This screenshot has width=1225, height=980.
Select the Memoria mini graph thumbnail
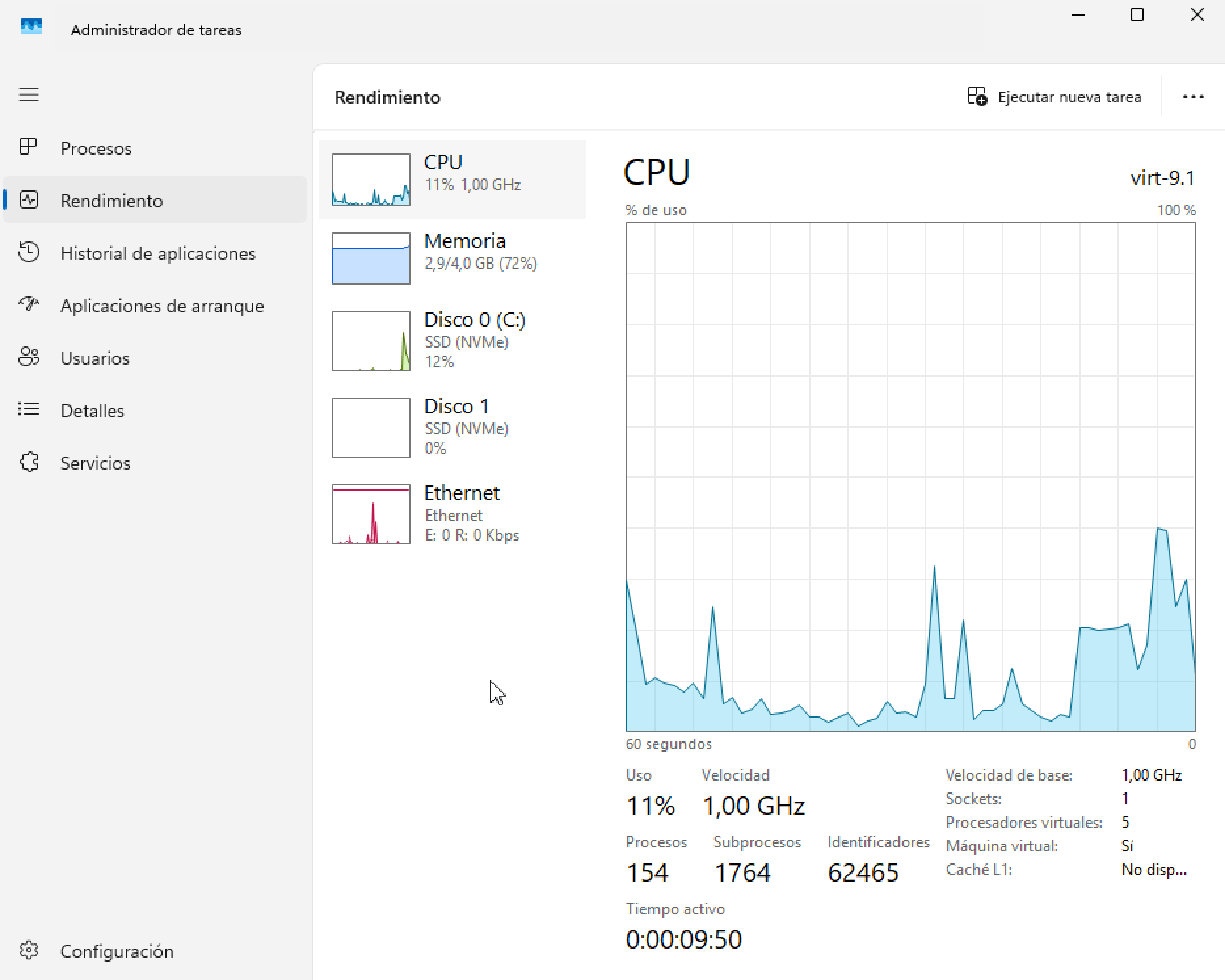pos(371,258)
